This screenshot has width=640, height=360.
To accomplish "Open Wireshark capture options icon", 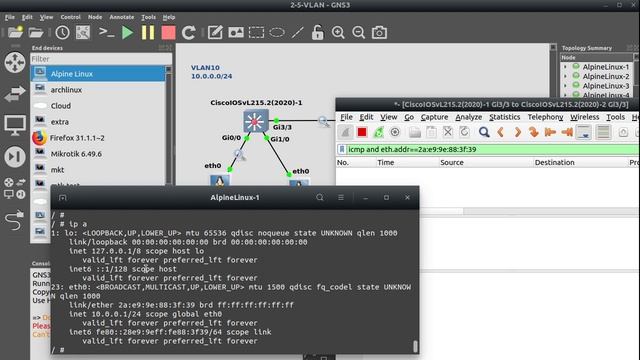I will click(395, 132).
